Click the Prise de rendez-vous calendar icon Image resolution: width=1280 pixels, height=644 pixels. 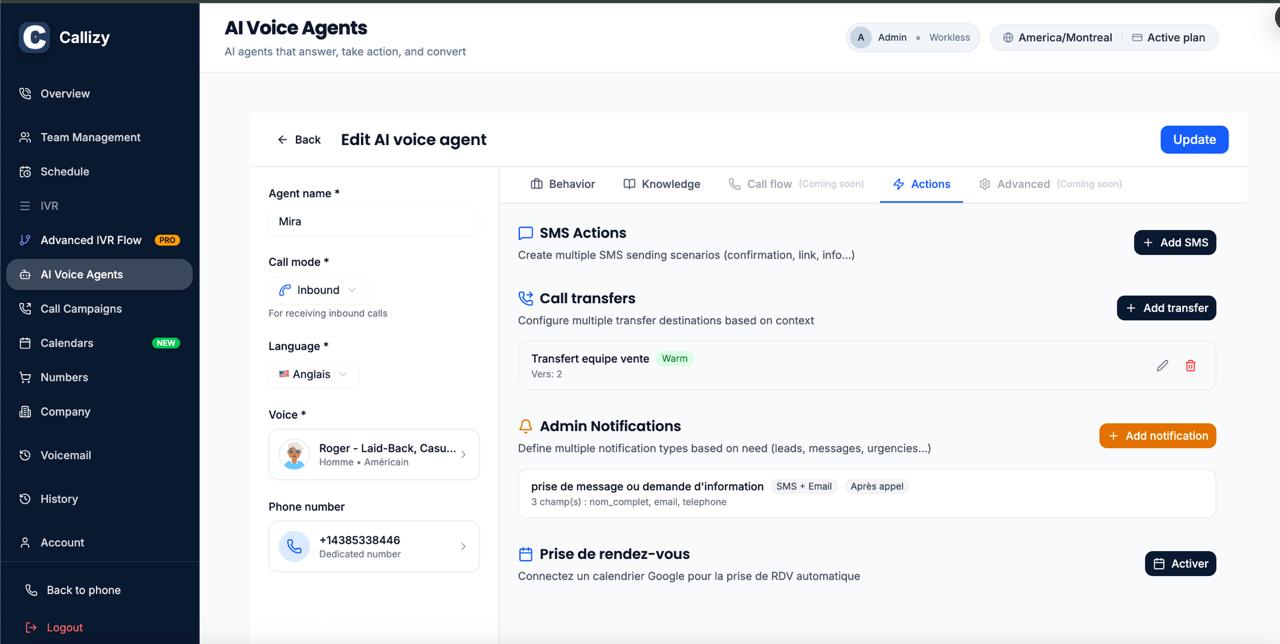[x=525, y=554]
